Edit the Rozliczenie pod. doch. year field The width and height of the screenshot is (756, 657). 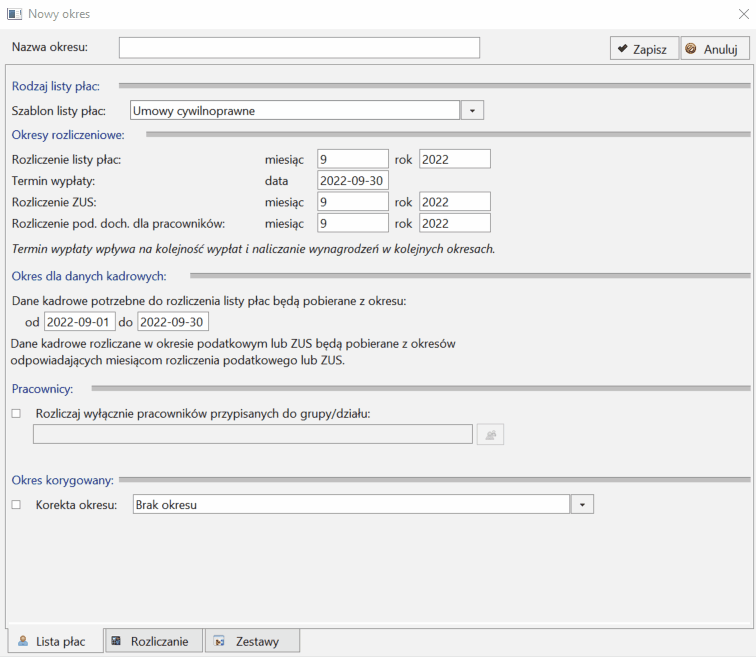click(x=455, y=223)
